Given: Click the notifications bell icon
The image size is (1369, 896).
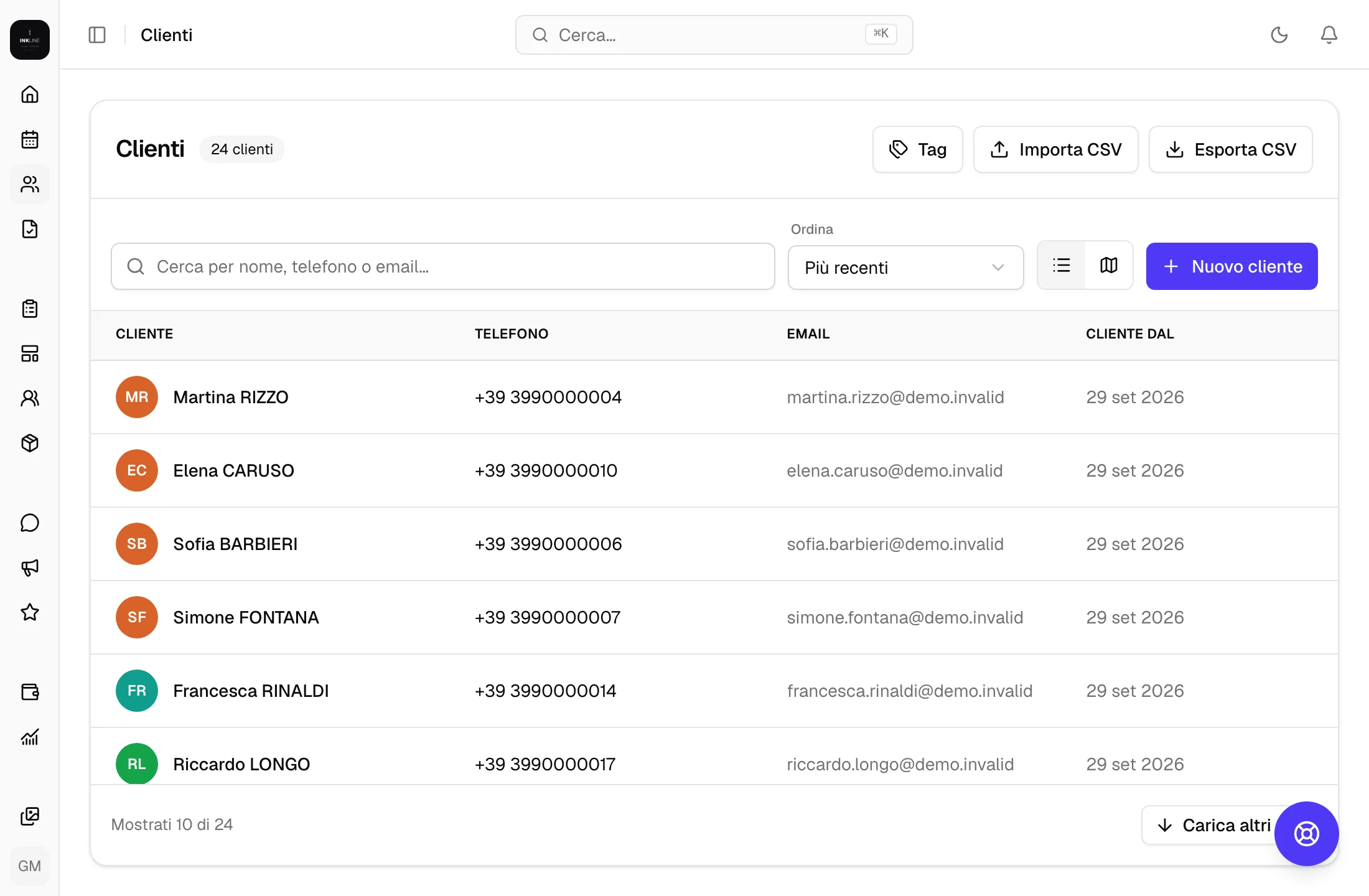Looking at the screenshot, I should coord(1329,35).
